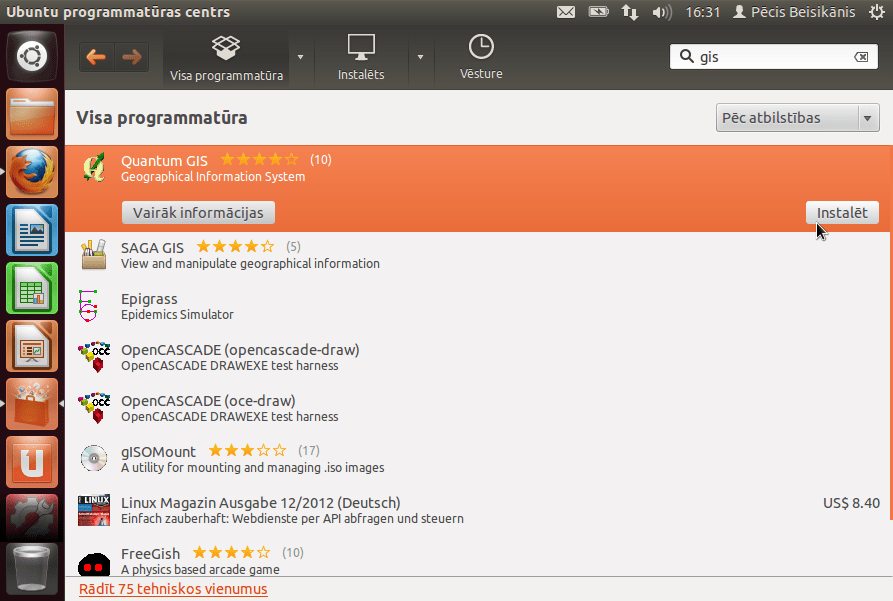
Task: Click the Quantum GIS star rating
Action: click(x=259, y=160)
